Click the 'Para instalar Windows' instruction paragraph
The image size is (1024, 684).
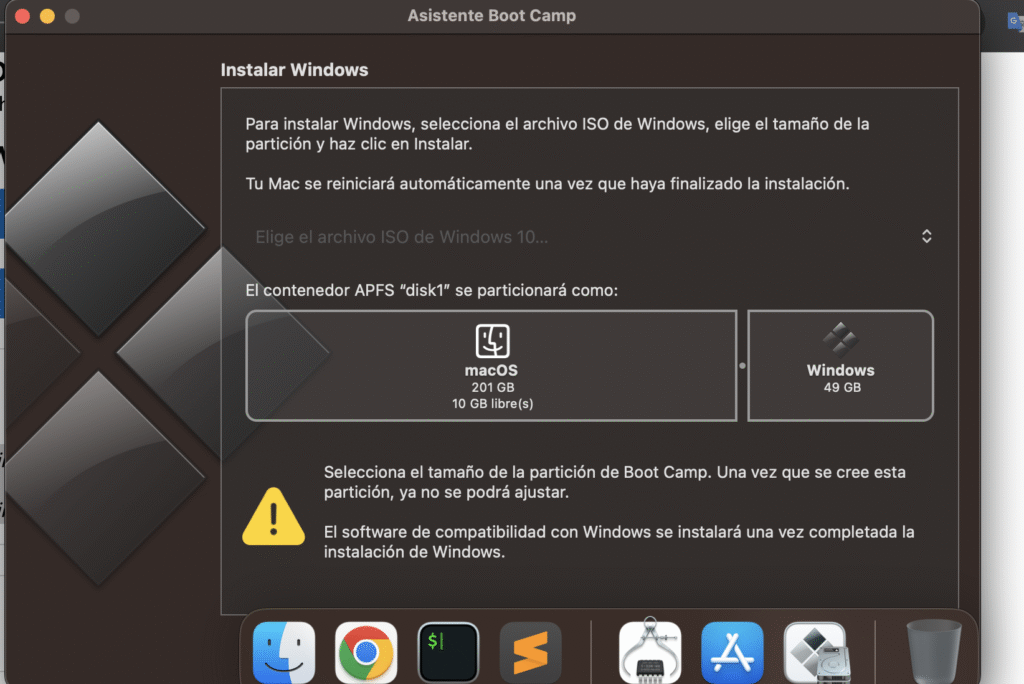tap(557, 134)
